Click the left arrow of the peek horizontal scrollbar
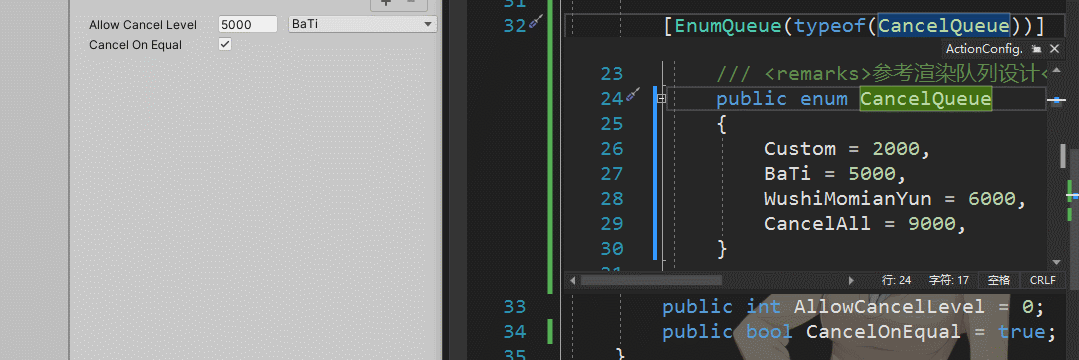 pyautogui.click(x=571, y=281)
